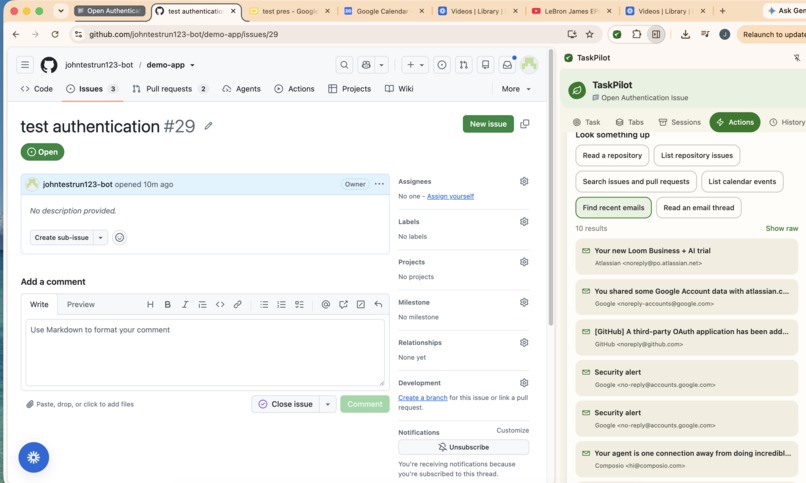The image size is (806, 483).
Task: Click the New issue button
Action: pyautogui.click(x=488, y=124)
